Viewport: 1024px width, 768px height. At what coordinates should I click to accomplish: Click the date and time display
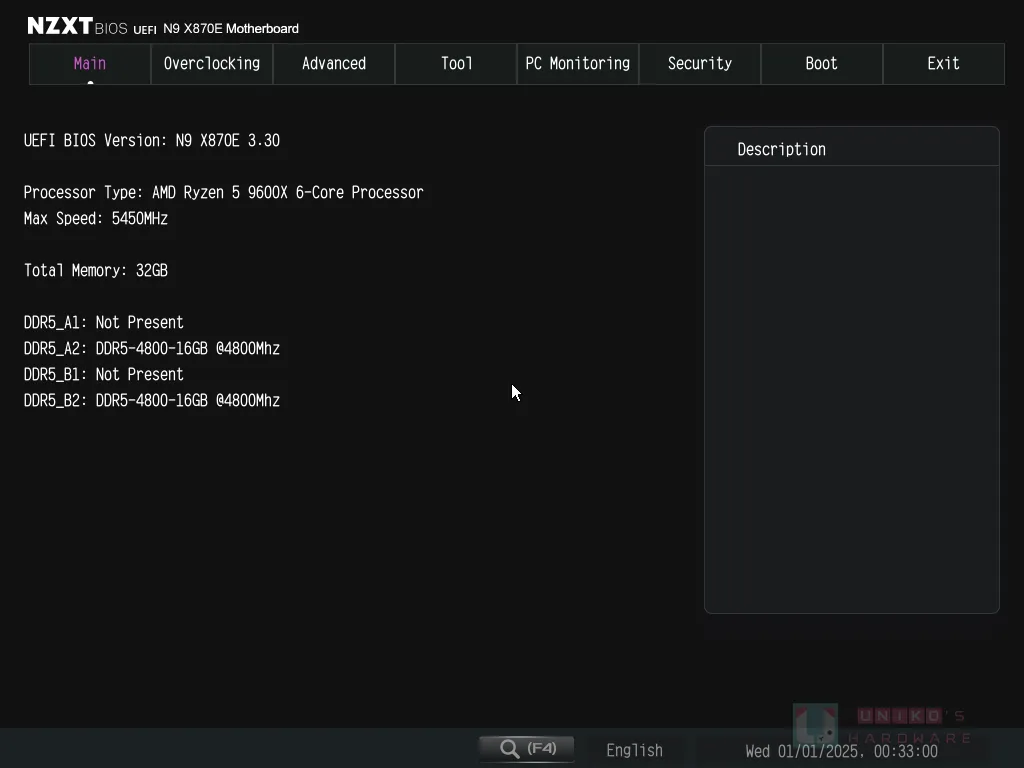coord(841,751)
